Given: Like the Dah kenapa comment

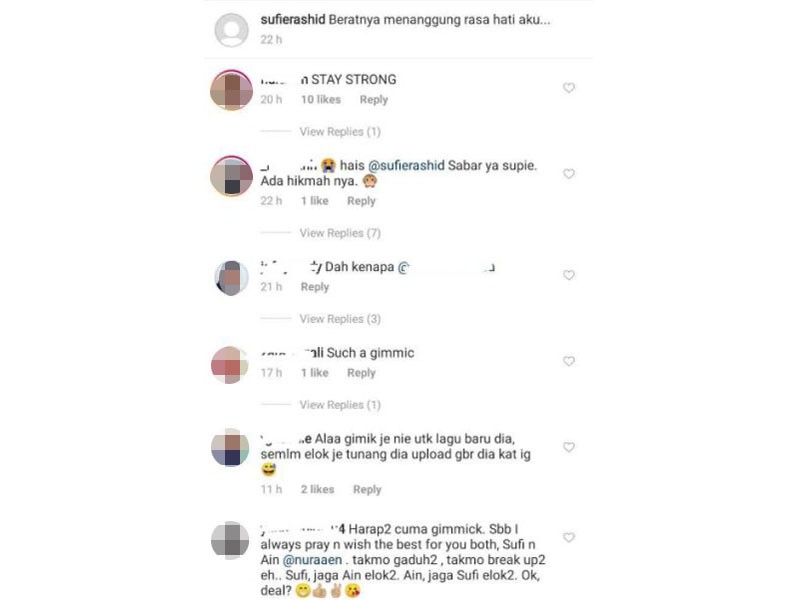Looking at the screenshot, I should pos(568,275).
